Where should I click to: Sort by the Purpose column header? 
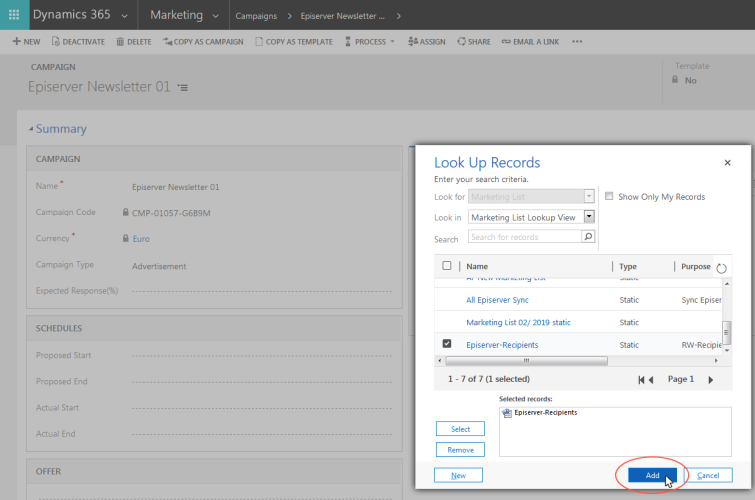695,266
